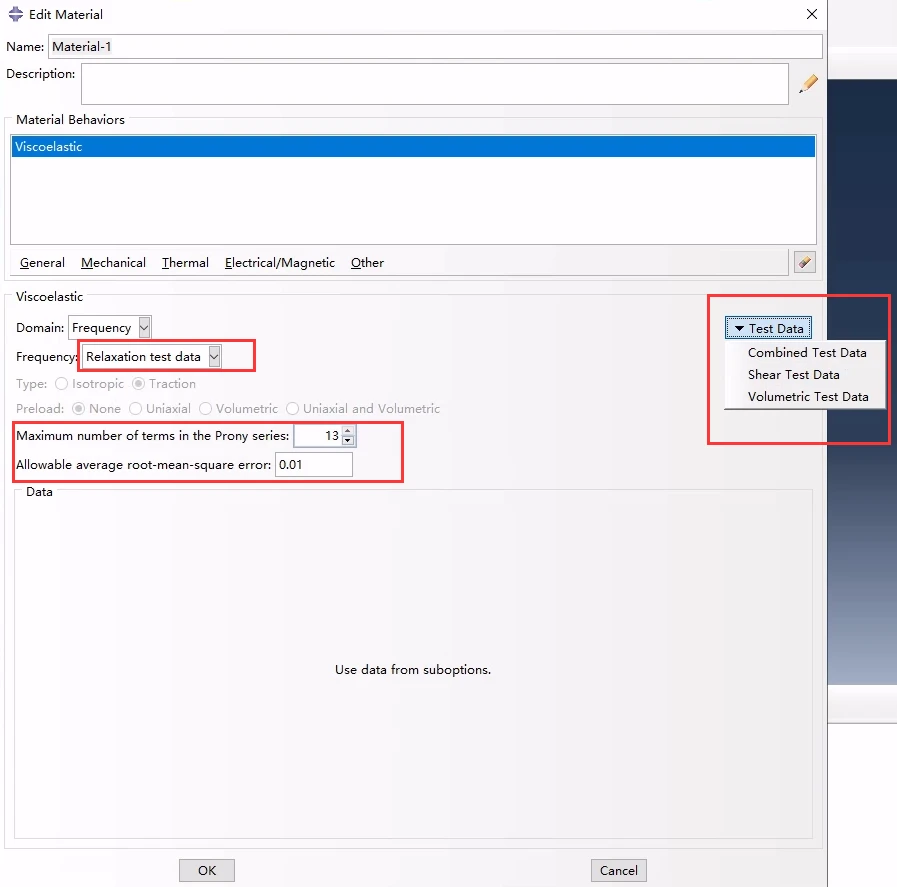Screen dimensions: 897x887
Task: Select the Viscoelastic behavior row
Action: pyautogui.click(x=413, y=146)
